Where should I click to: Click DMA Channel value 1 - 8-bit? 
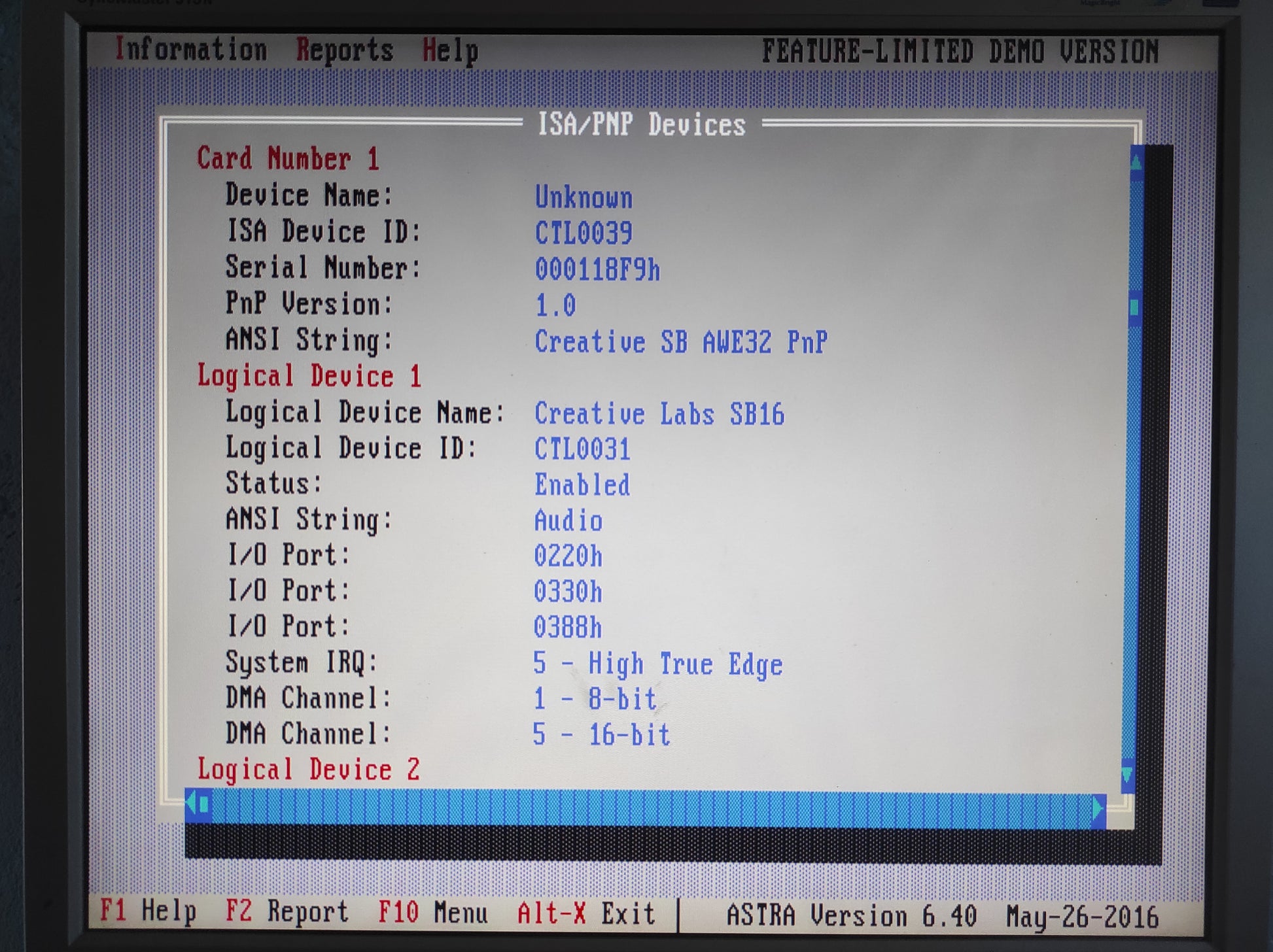click(x=595, y=698)
